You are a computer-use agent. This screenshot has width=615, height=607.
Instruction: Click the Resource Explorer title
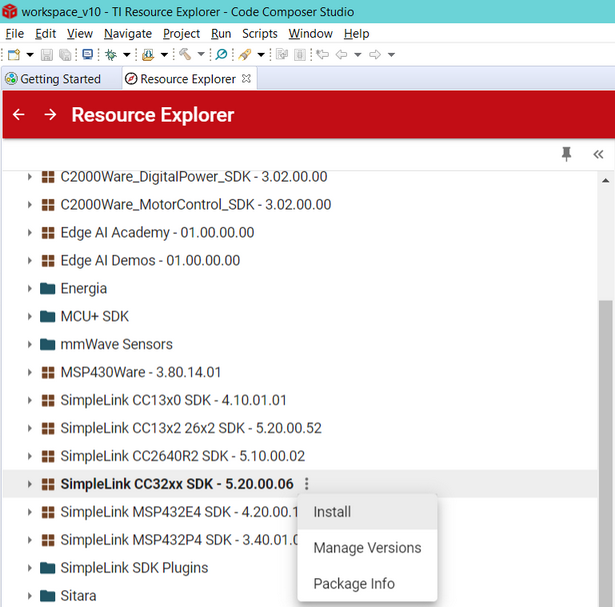(x=153, y=115)
